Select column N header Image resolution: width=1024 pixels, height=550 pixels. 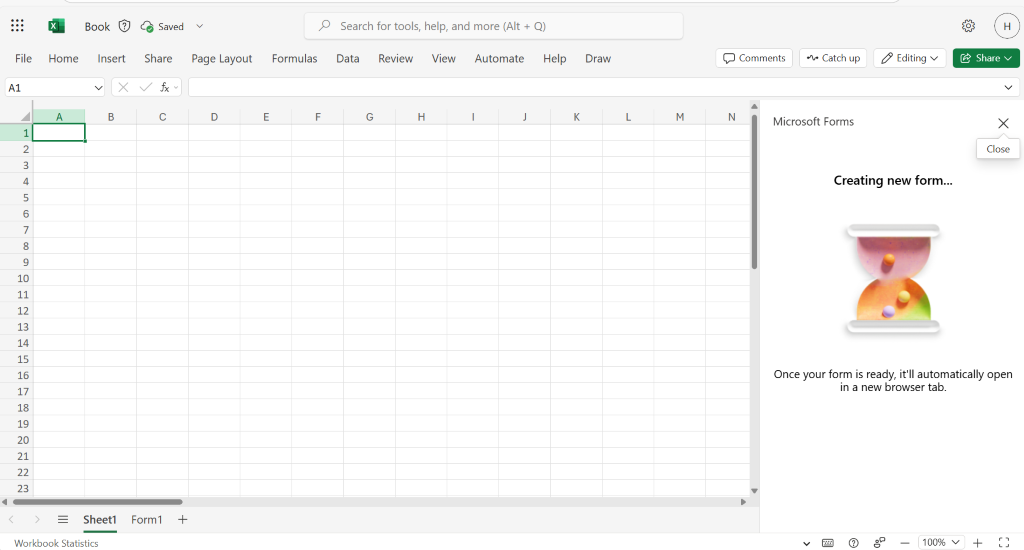pos(728,117)
